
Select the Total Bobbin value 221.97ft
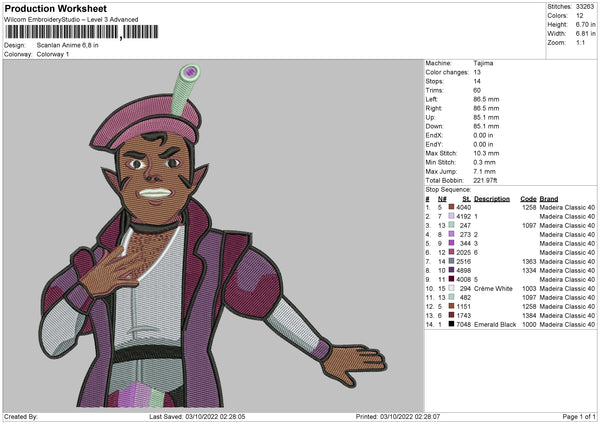(x=486, y=180)
